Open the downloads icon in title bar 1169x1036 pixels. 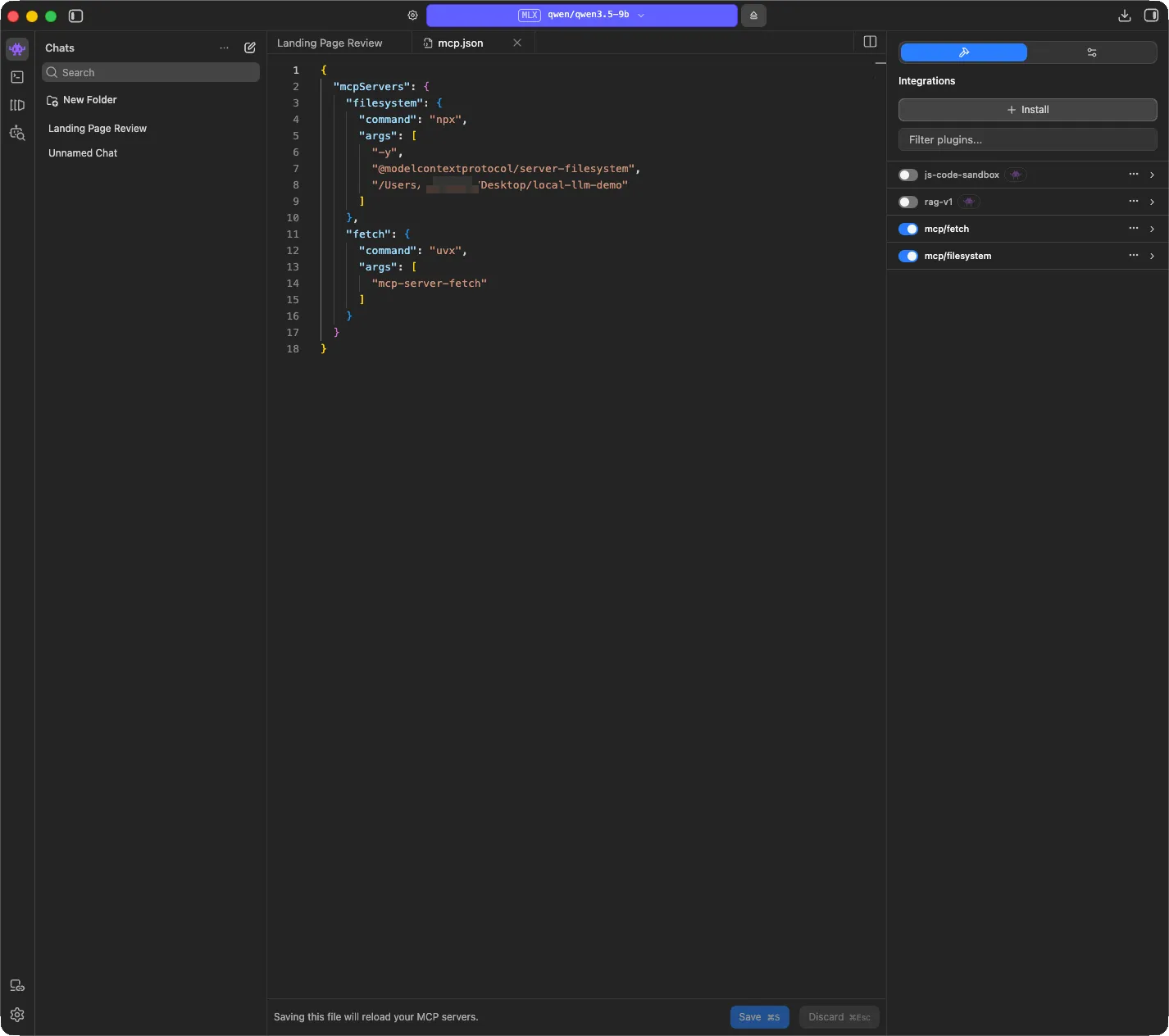1125,16
